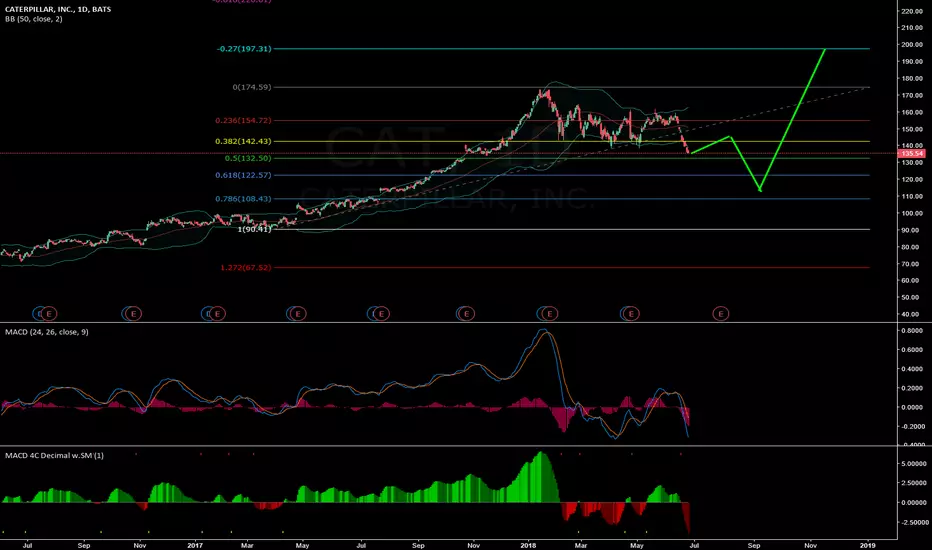The width and height of the screenshot is (932, 550).
Task: Click the 2019 label on the time axis
Action: (868, 545)
